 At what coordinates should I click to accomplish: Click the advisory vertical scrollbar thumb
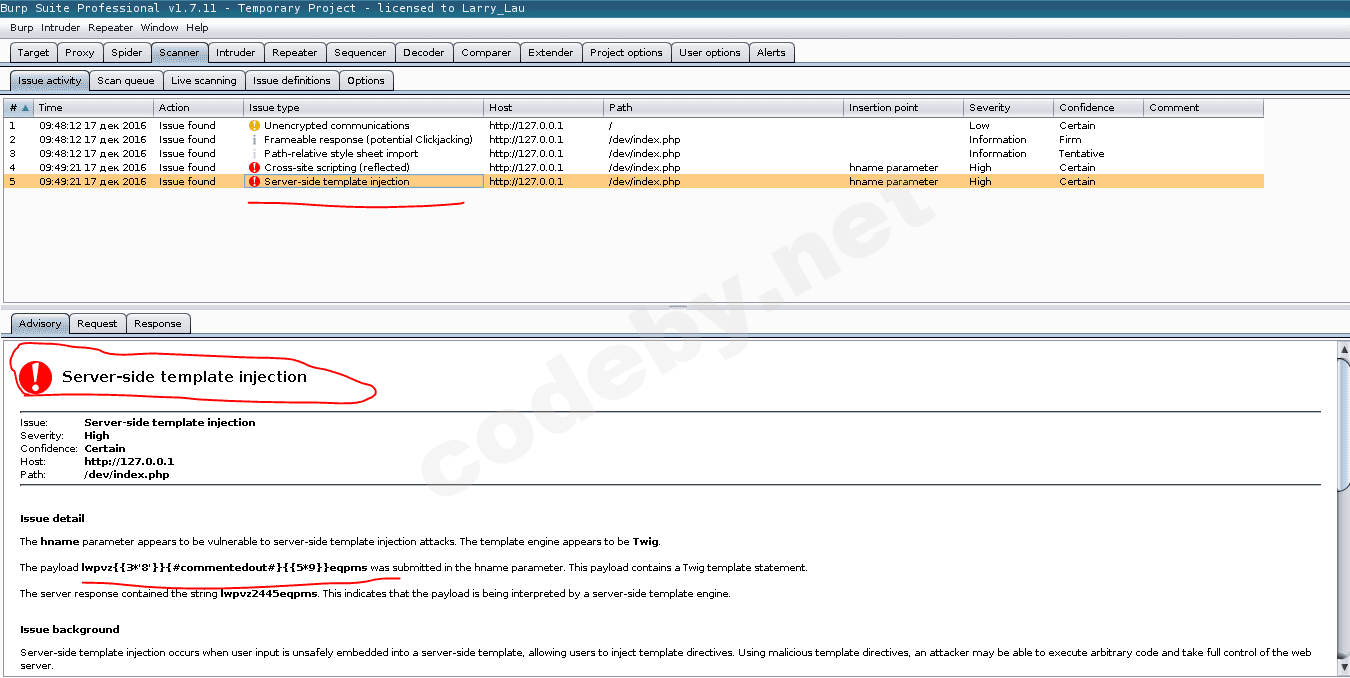[1343, 423]
